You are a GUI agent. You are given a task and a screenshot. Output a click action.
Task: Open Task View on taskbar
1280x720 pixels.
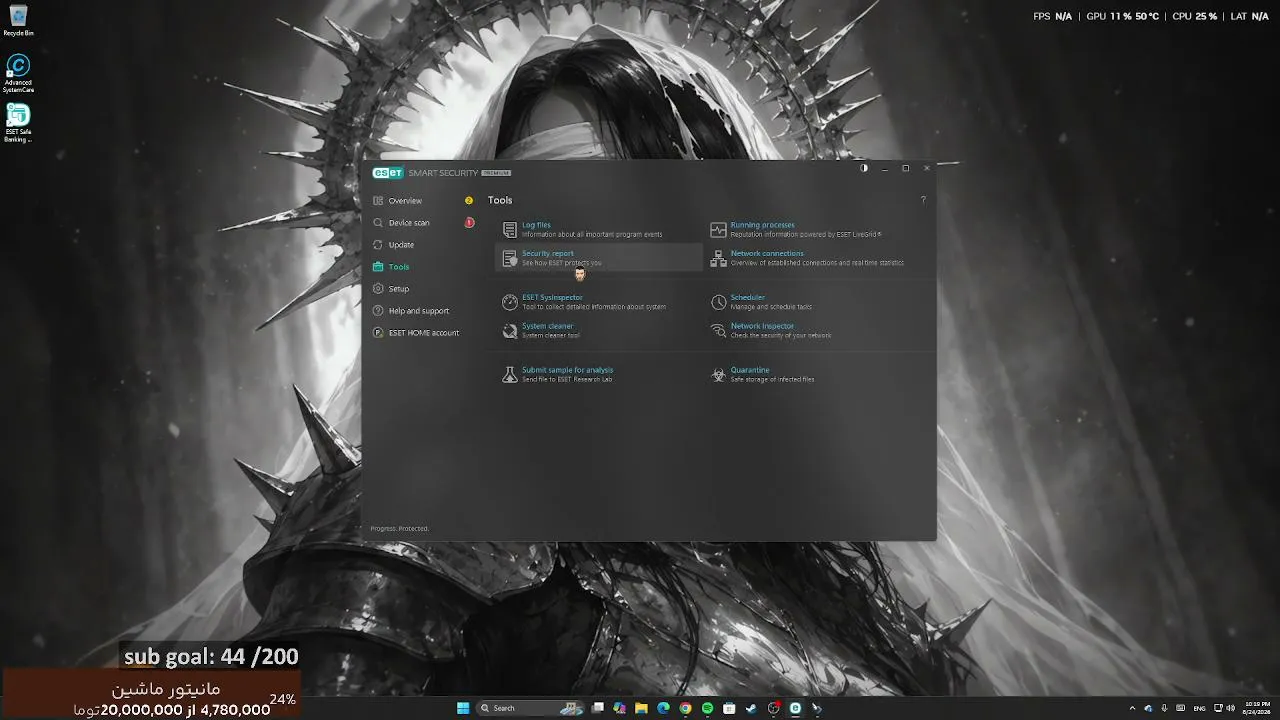click(598, 708)
